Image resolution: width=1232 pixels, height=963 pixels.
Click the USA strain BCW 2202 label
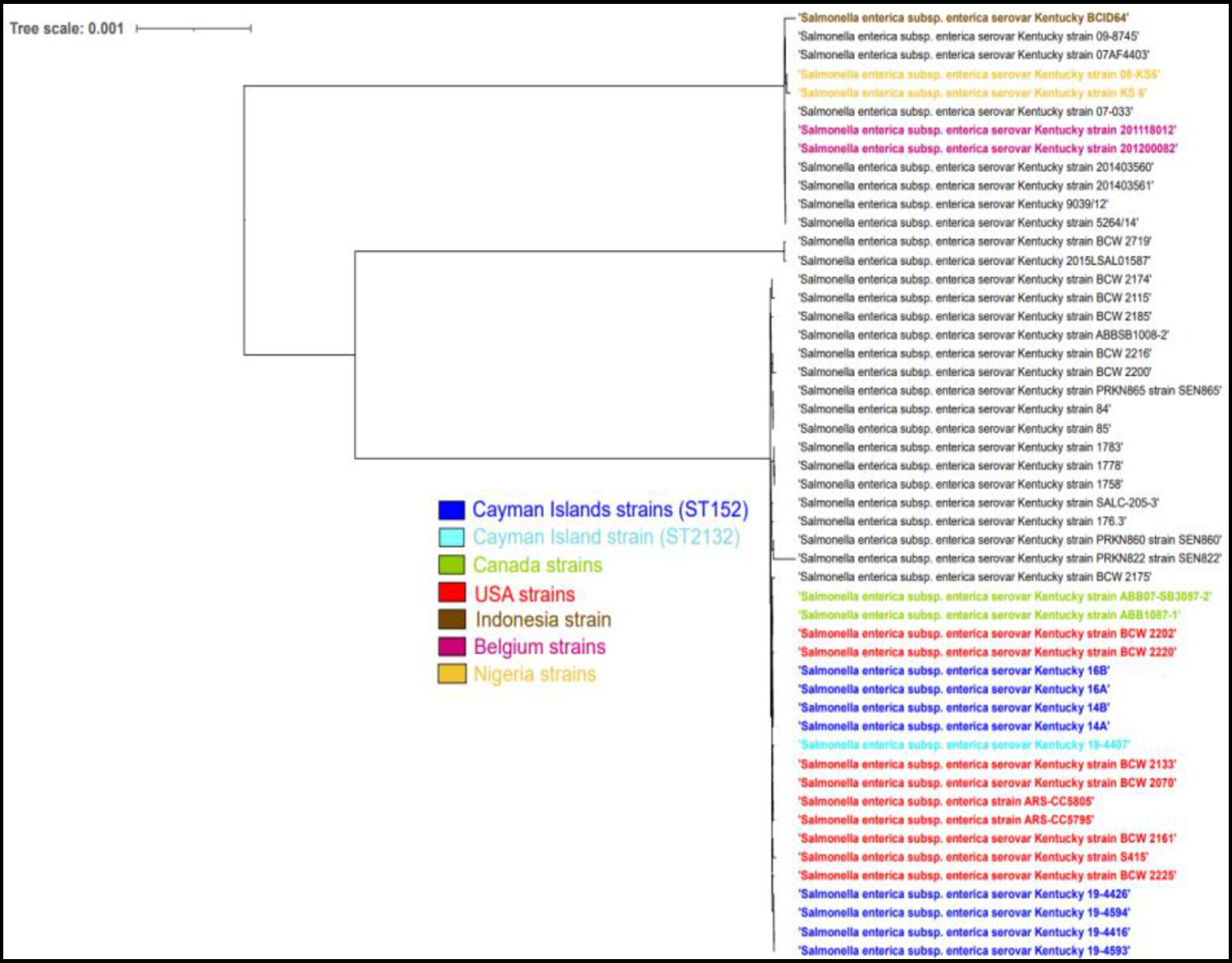coord(988,633)
